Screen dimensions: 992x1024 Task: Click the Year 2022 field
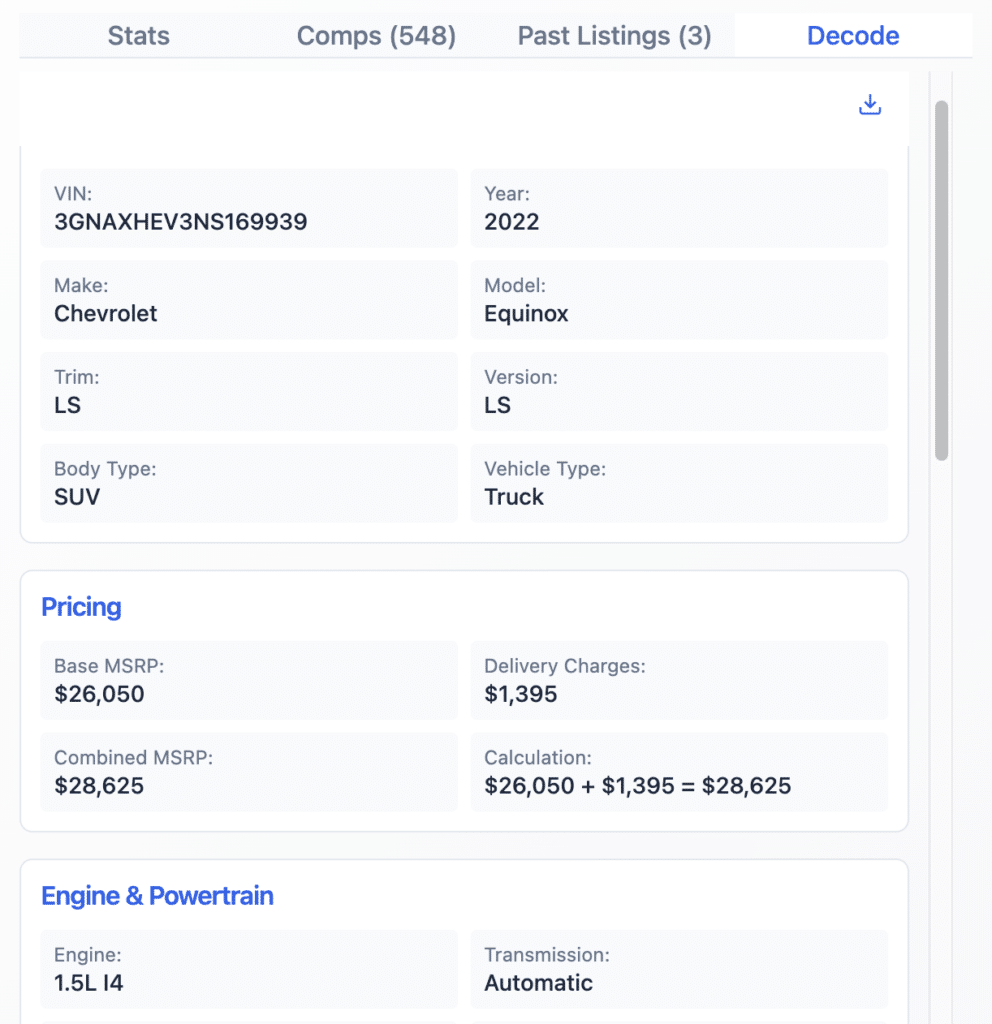pos(679,208)
